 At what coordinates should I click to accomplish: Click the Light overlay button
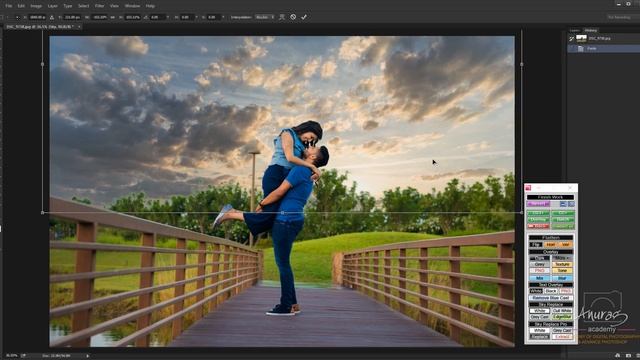(539, 258)
